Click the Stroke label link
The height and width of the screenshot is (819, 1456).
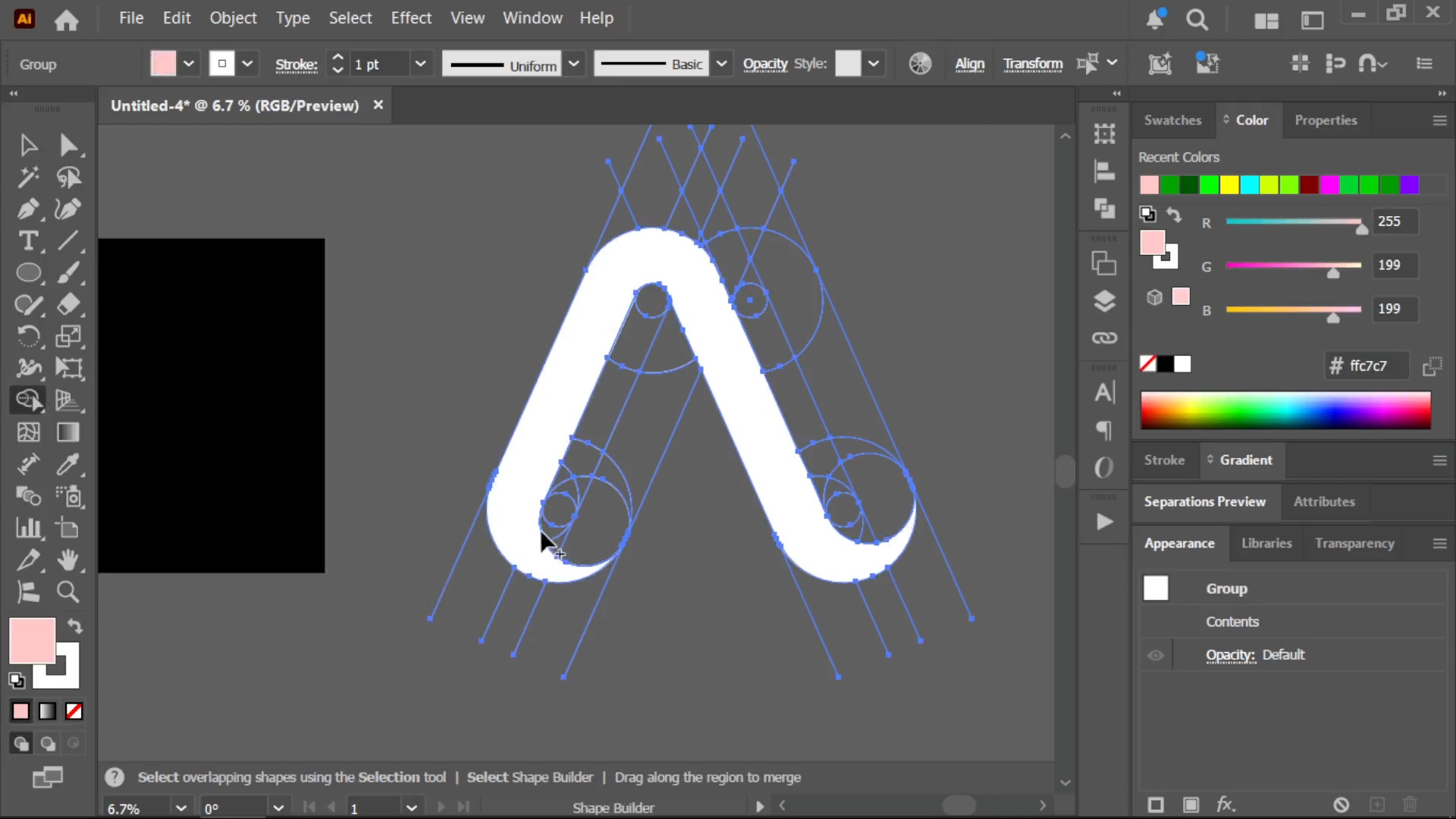296,65
